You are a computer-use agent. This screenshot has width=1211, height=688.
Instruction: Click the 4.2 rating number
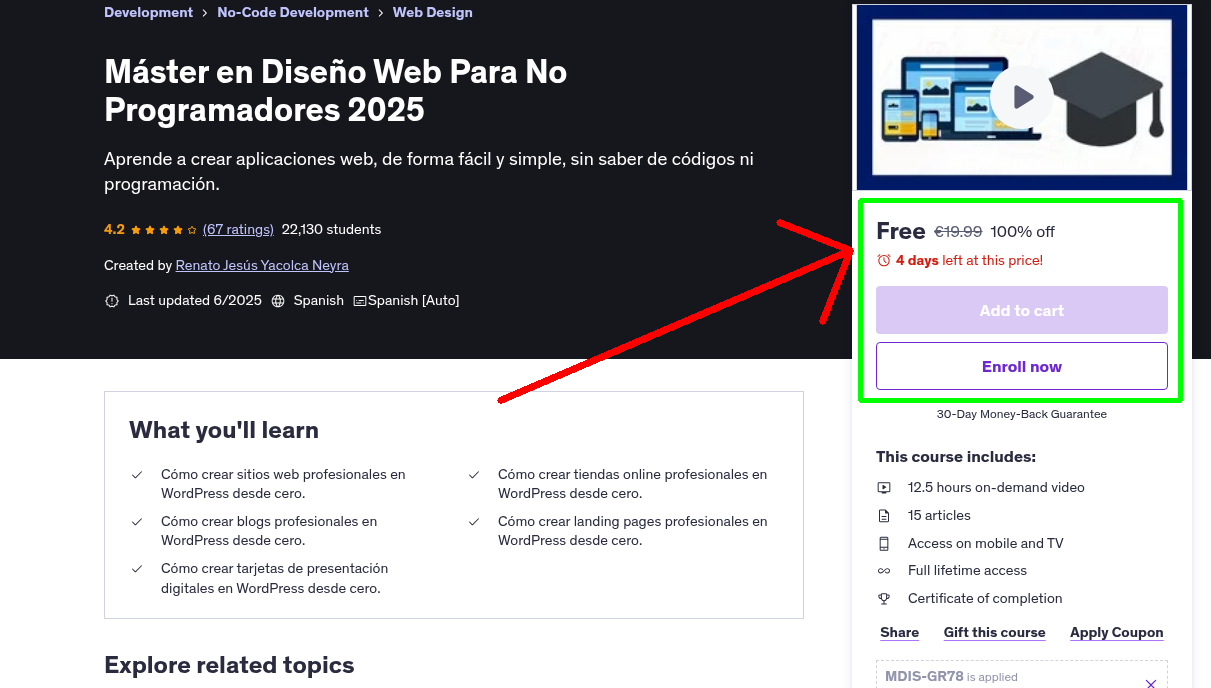click(x=114, y=229)
